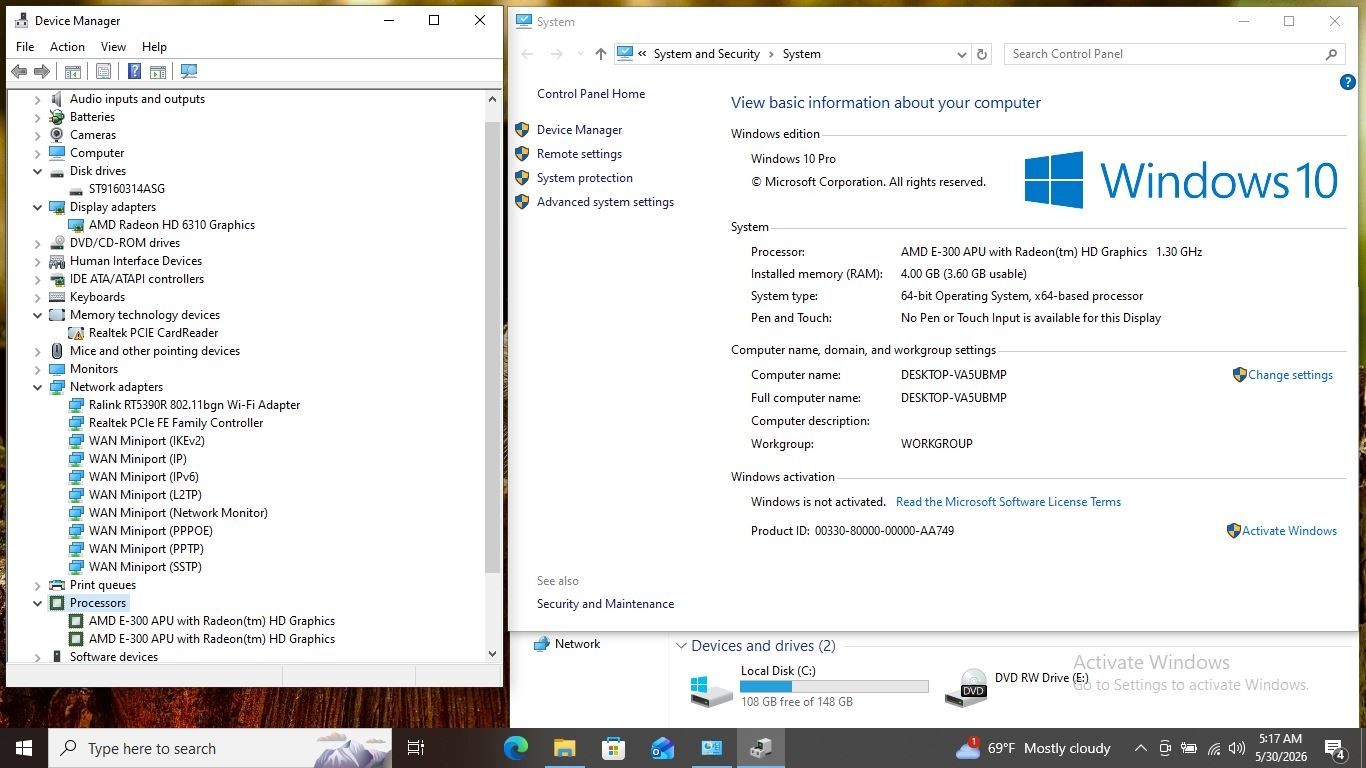Toggle the Show/Hide Action Pane toolbar icon

point(158,71)
